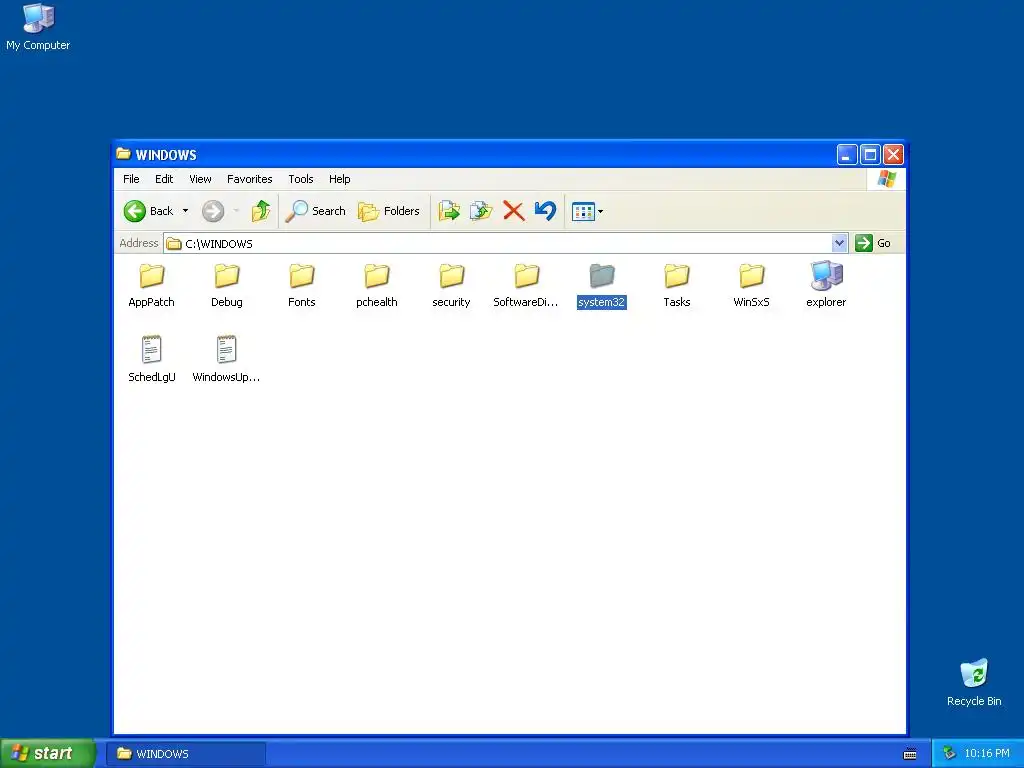Screen dimensions: 1024x768
Task: Open the Back history dropdown arrow
Action: pyautogui.click(x=185, y=211)
